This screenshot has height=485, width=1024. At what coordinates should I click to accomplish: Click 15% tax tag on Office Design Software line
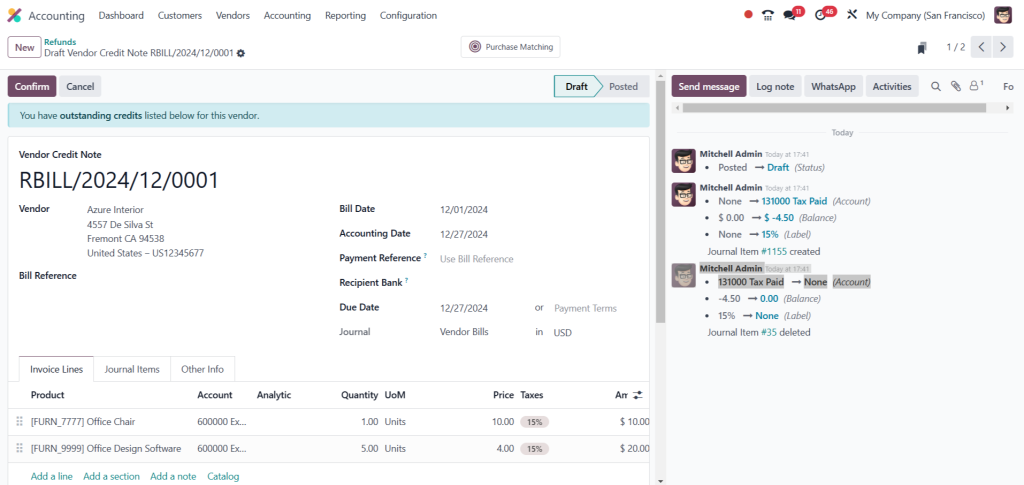[535, 449]
